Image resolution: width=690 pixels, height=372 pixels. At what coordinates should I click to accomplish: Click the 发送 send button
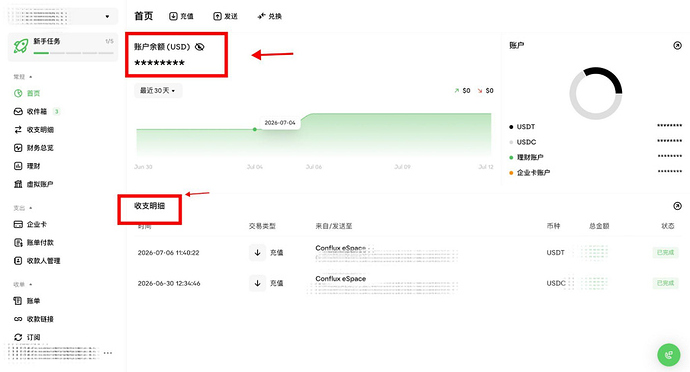(225, 16)
